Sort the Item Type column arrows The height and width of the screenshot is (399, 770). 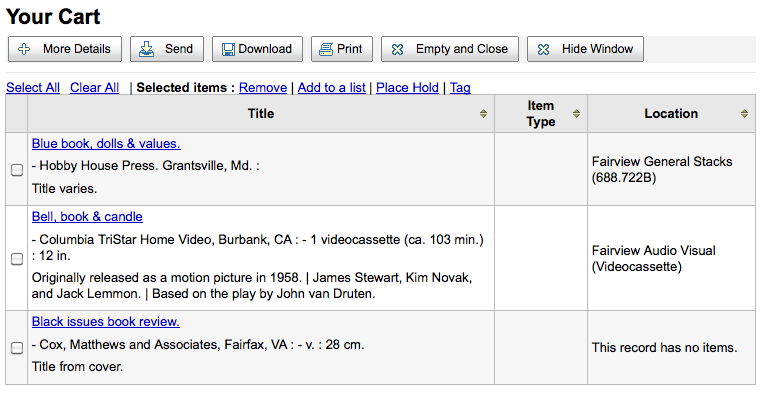577,114
